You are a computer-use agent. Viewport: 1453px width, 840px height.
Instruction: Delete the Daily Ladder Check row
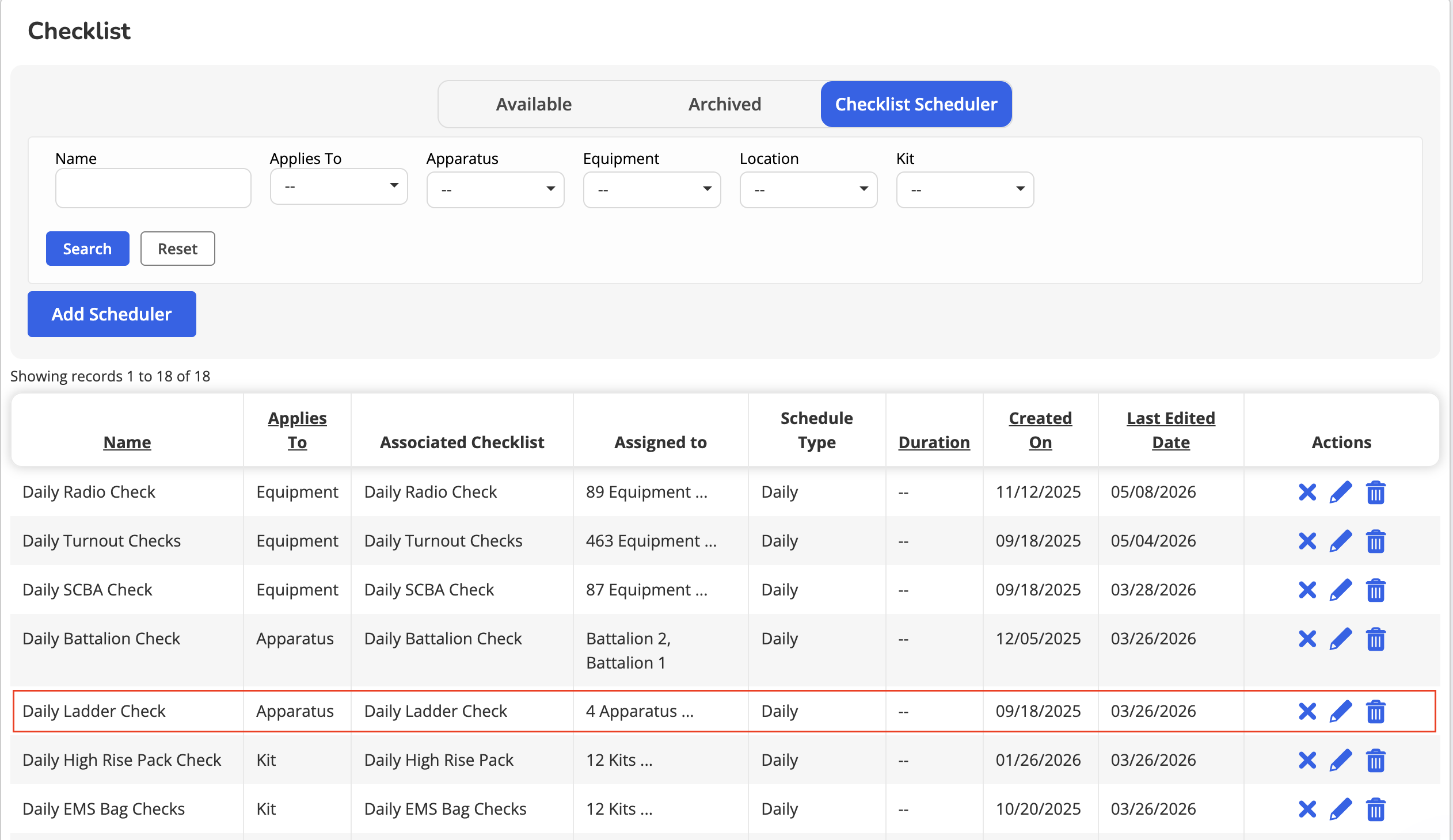tap(1376, 712)
